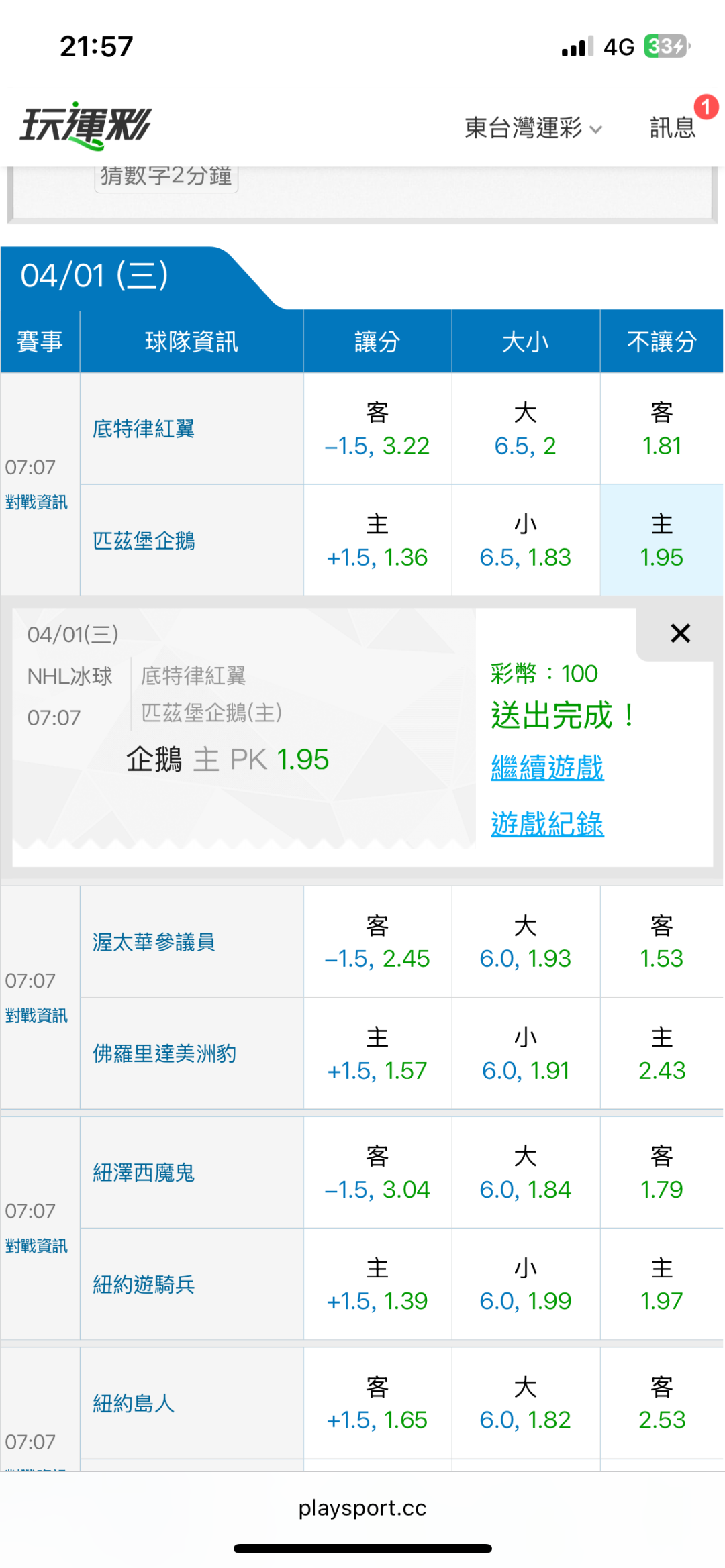The width and height of the screenshot is (725, 1568).
Task: Select the 04/01 (三) date tab
Action: click(x=95, y=276)
